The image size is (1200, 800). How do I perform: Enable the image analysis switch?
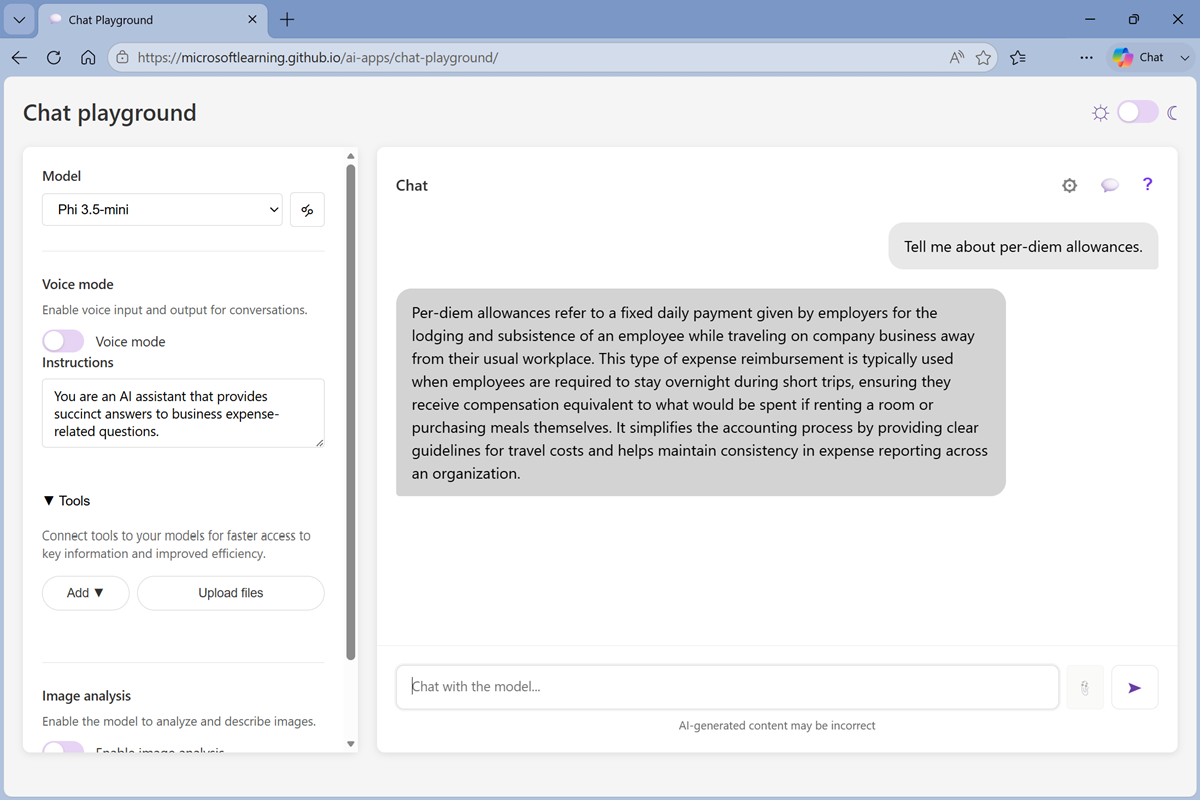[63, 748]
